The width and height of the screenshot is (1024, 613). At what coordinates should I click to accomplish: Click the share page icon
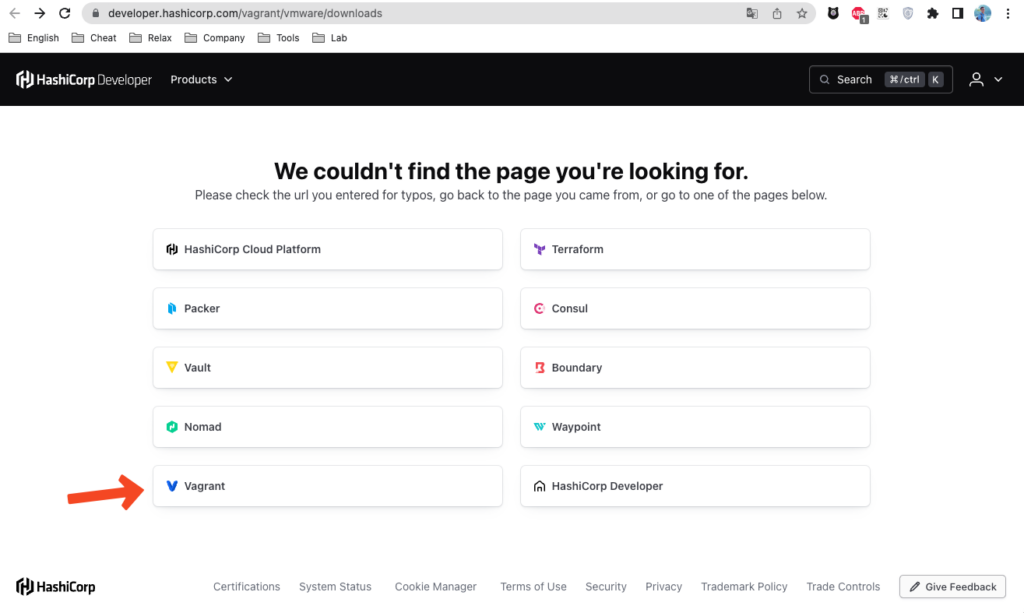(777, 13)
